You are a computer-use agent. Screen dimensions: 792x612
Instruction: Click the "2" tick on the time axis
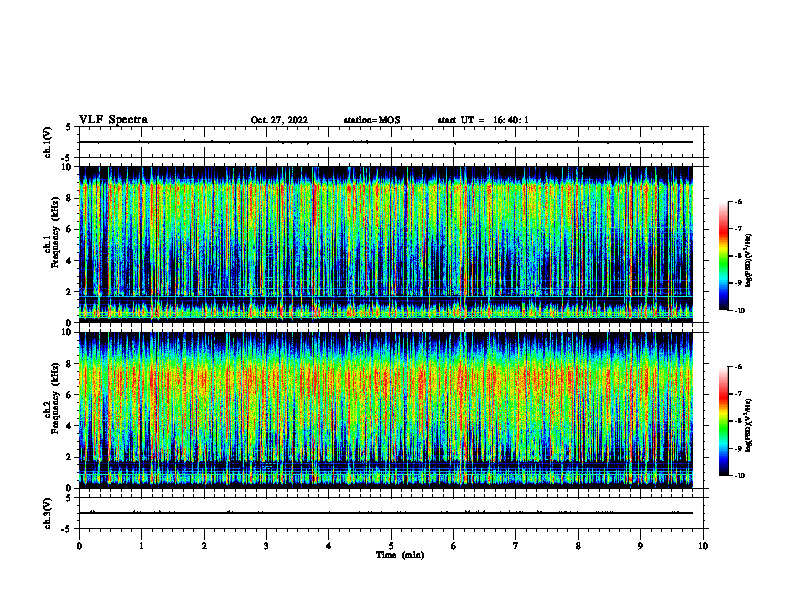204,546
